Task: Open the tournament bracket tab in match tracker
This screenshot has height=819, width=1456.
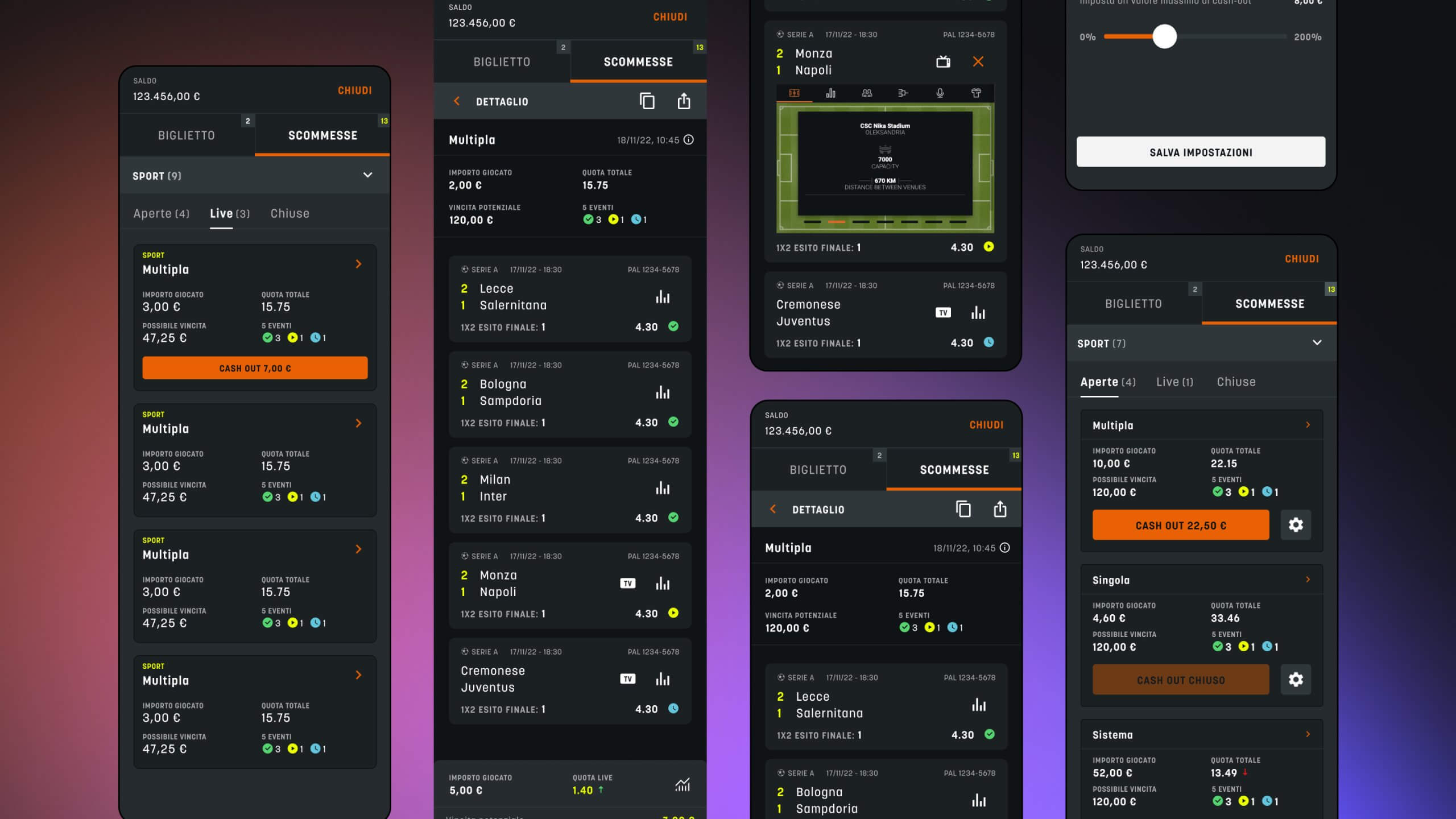Action: (903, 93)
